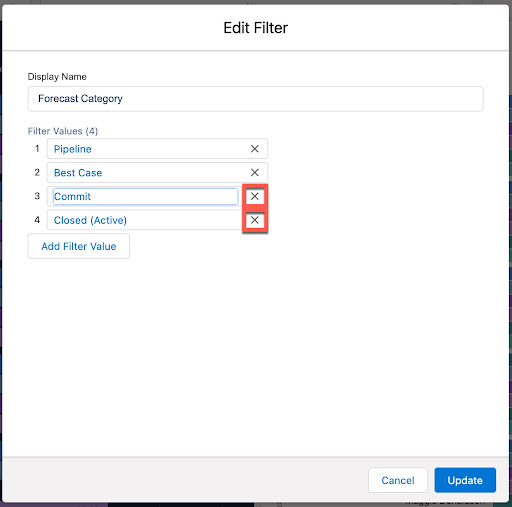Viewport: 512px width, 507px height.
Task: Click row number 3 beside Commit
Action: [37, 196]
